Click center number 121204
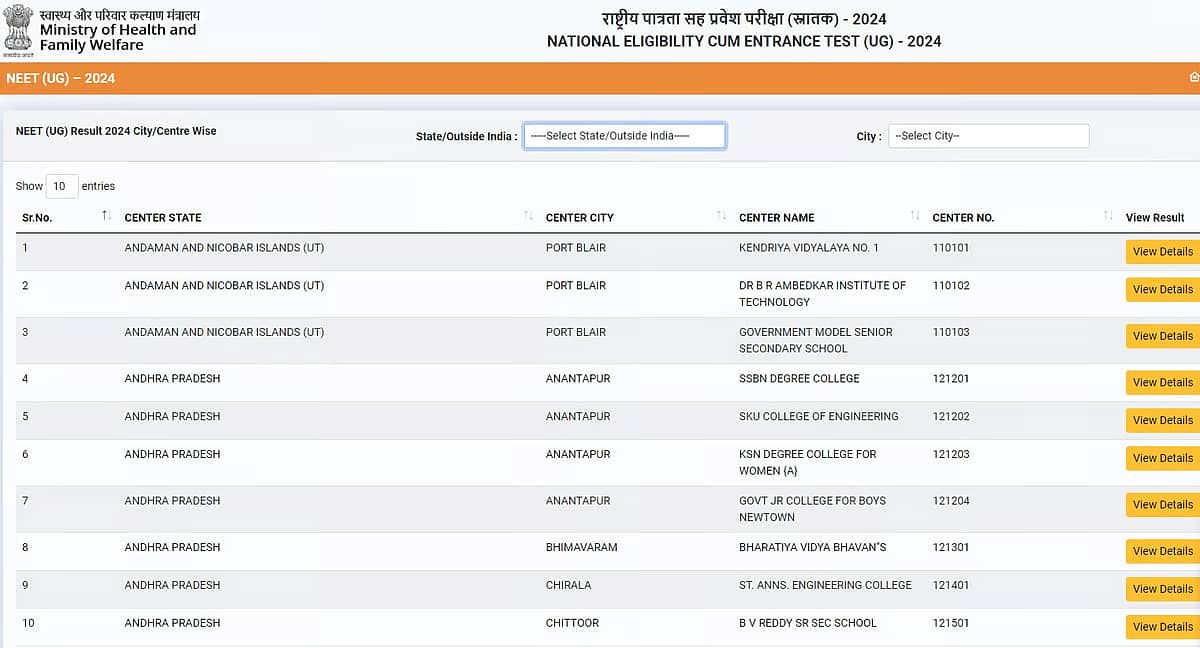Image resolution: width=1200 pixels, height=648 pixels. pyautogui.click(x=951, y=500)
